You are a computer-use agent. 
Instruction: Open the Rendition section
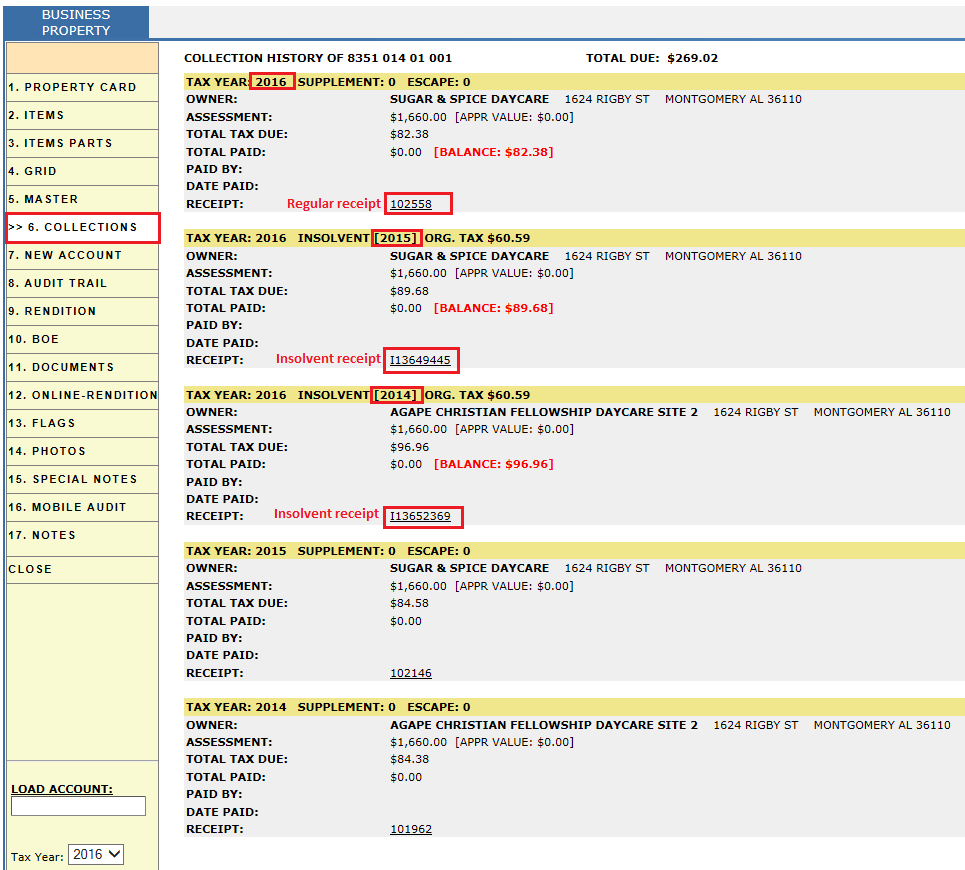pos(82,311)
